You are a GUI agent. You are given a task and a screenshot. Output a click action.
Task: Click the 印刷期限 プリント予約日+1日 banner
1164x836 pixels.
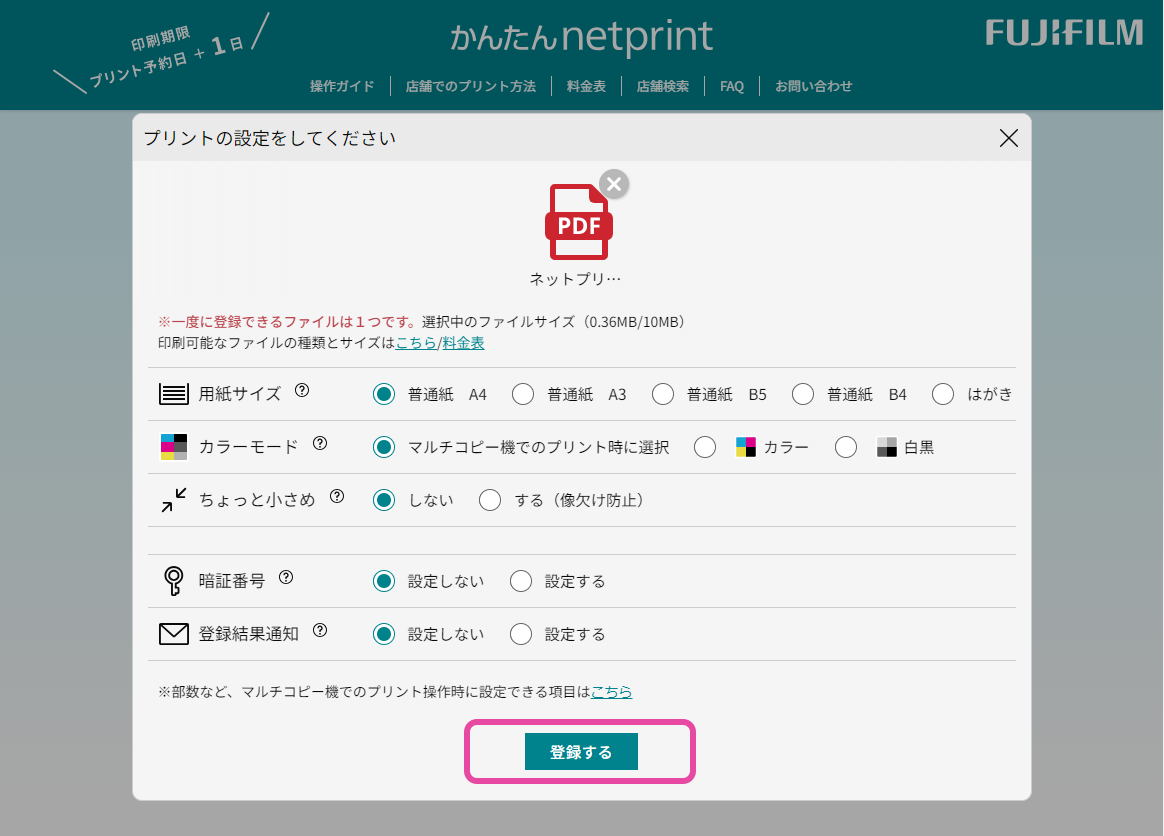(x=162, y=53)
